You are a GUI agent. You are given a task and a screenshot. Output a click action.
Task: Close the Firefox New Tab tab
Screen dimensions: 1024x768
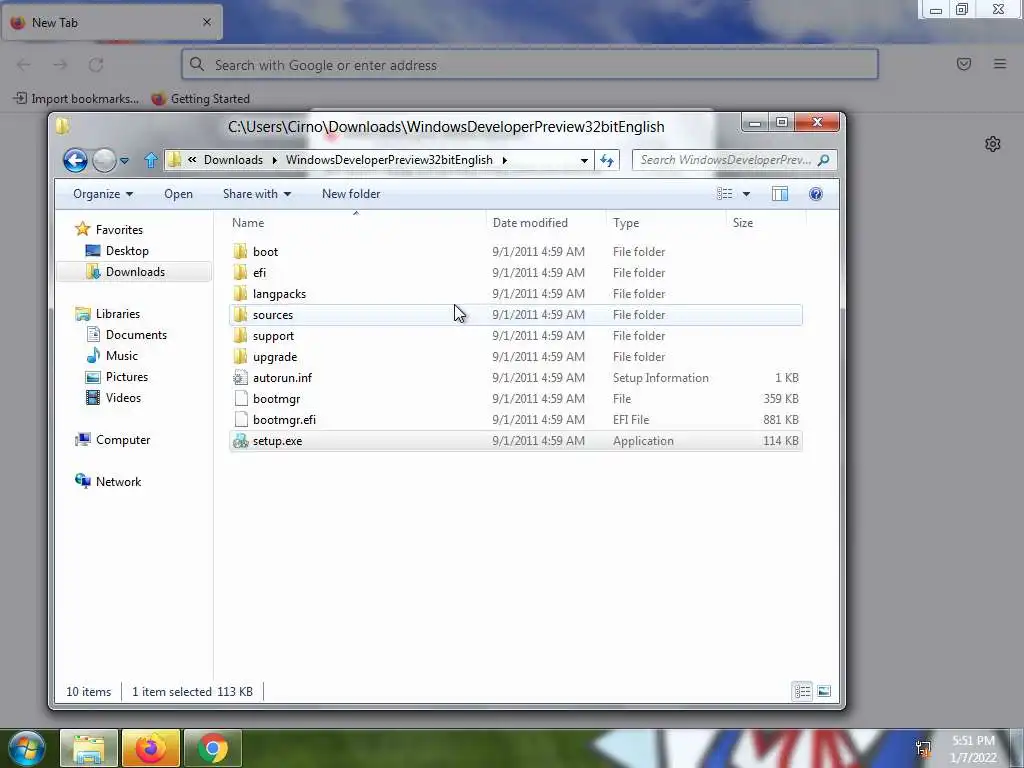(207, 22)
